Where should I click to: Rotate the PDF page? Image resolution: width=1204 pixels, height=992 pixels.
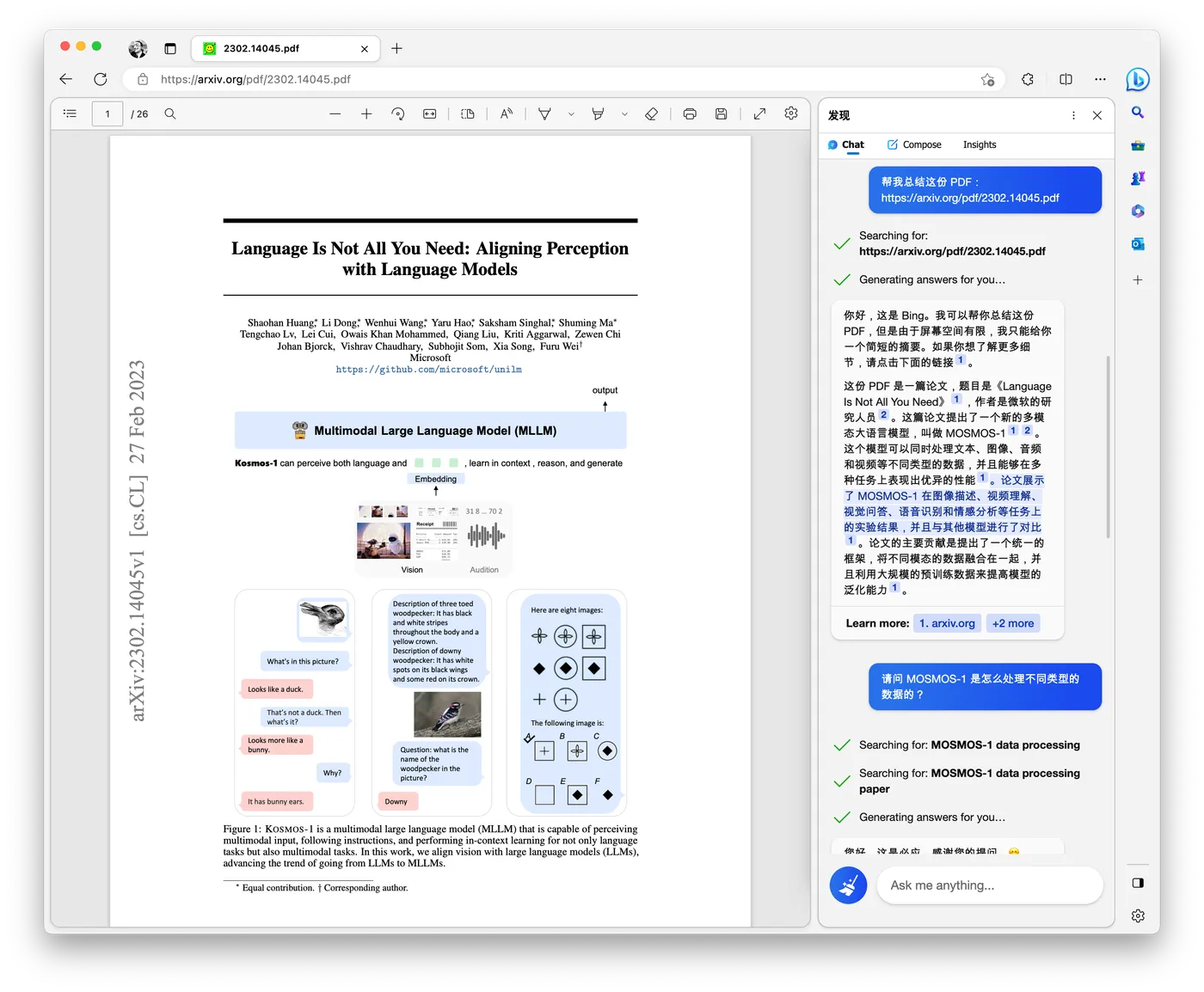click(398, 113)
